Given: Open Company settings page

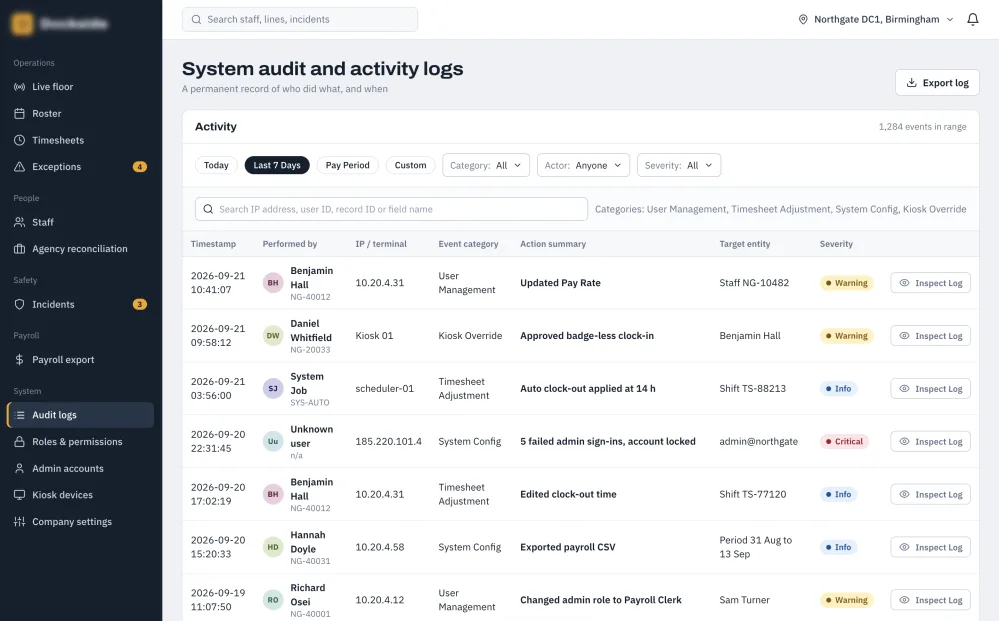Looking at the screenshot, I should 80,522.
